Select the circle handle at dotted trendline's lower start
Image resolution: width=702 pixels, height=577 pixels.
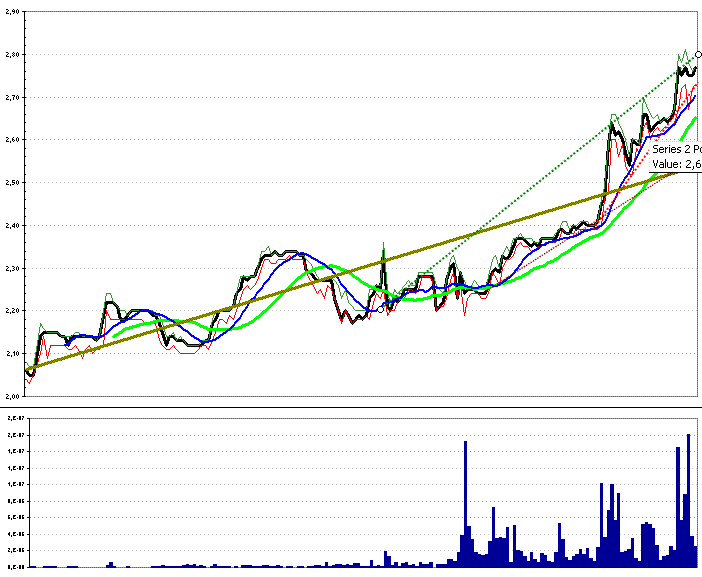pos(381,309)
